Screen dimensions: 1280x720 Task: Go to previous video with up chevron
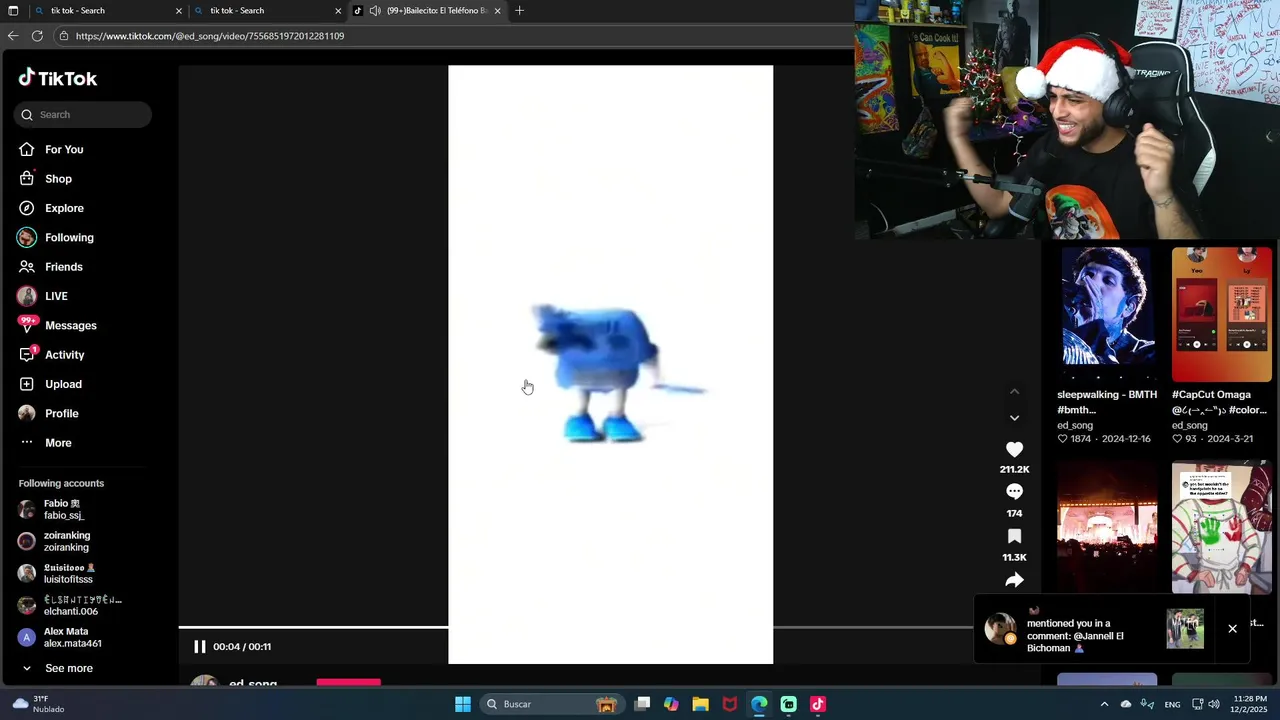coord(1014,392)
